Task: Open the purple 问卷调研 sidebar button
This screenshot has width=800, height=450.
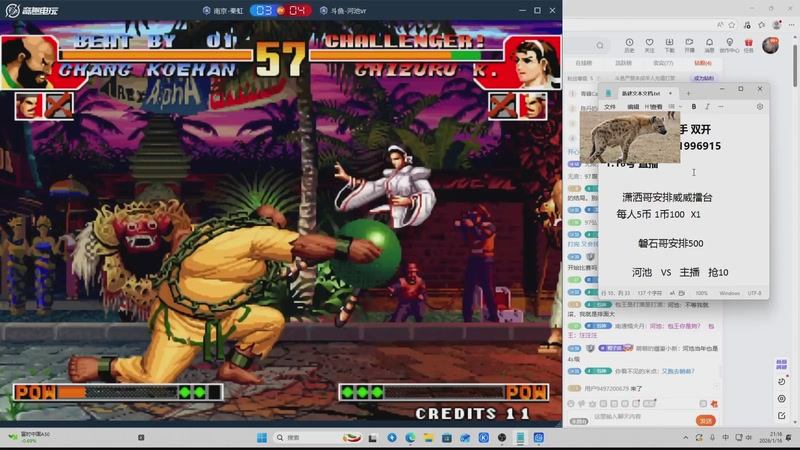Action: (782, 364)
